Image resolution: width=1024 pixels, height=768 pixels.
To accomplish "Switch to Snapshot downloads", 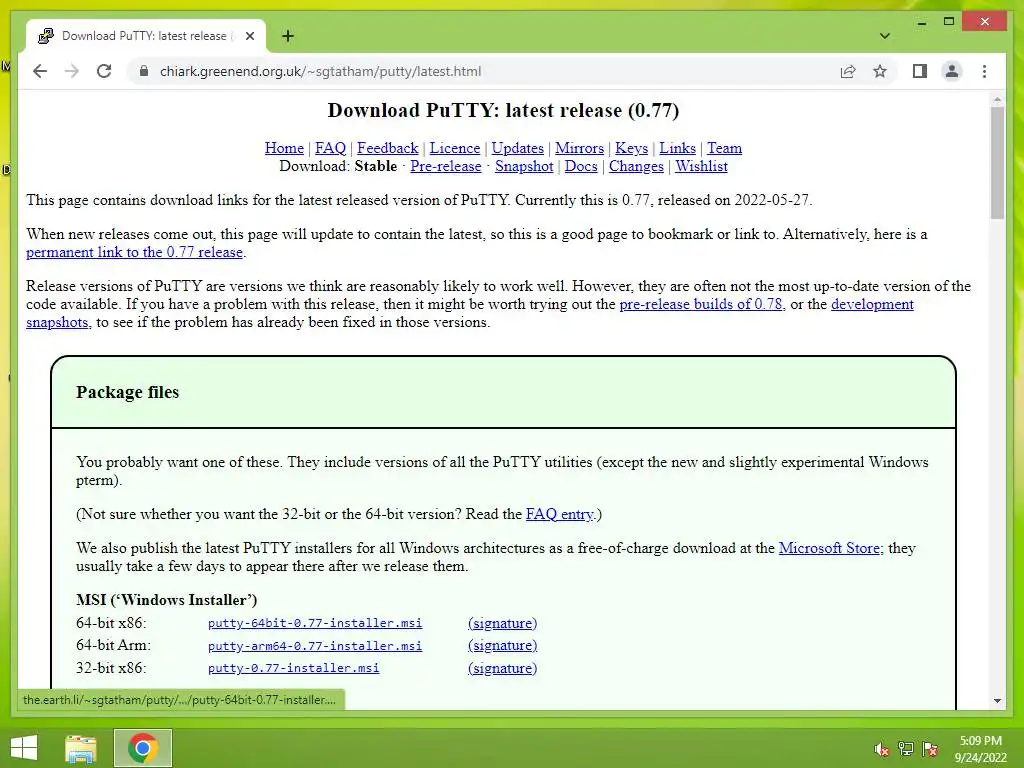I will [524, 167].
